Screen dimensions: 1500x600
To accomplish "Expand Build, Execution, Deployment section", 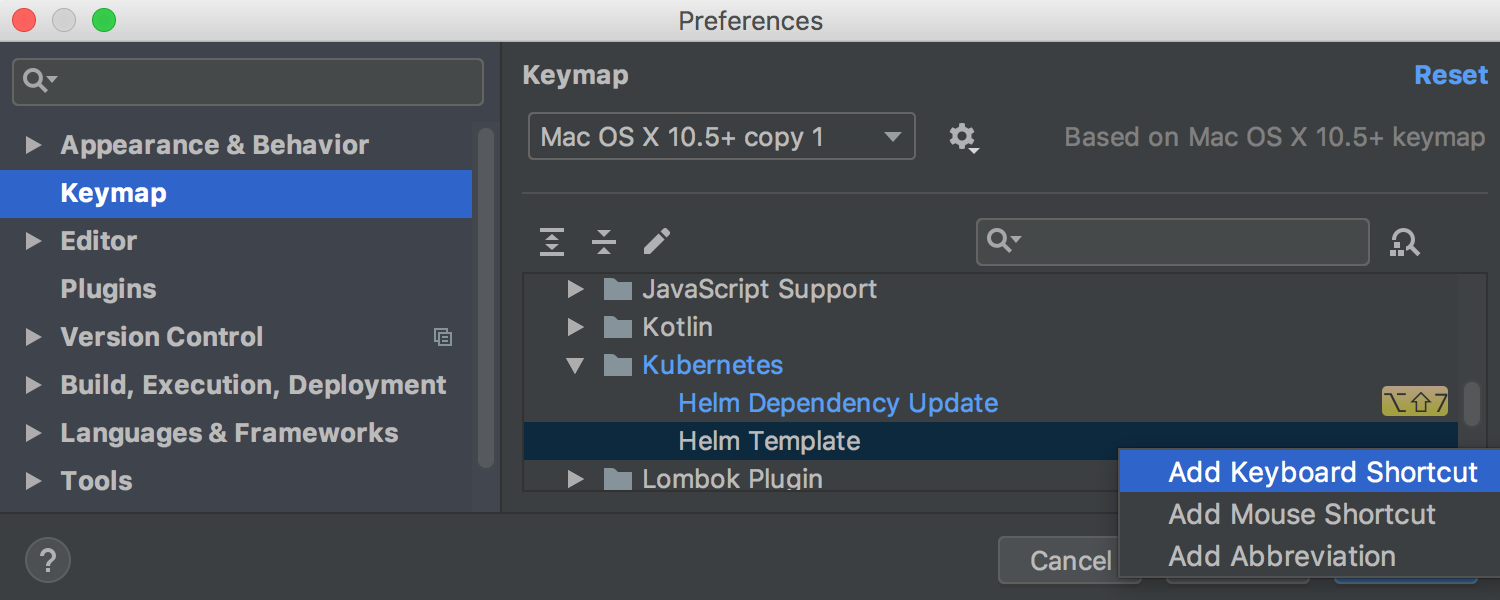I will pos(33,385).
